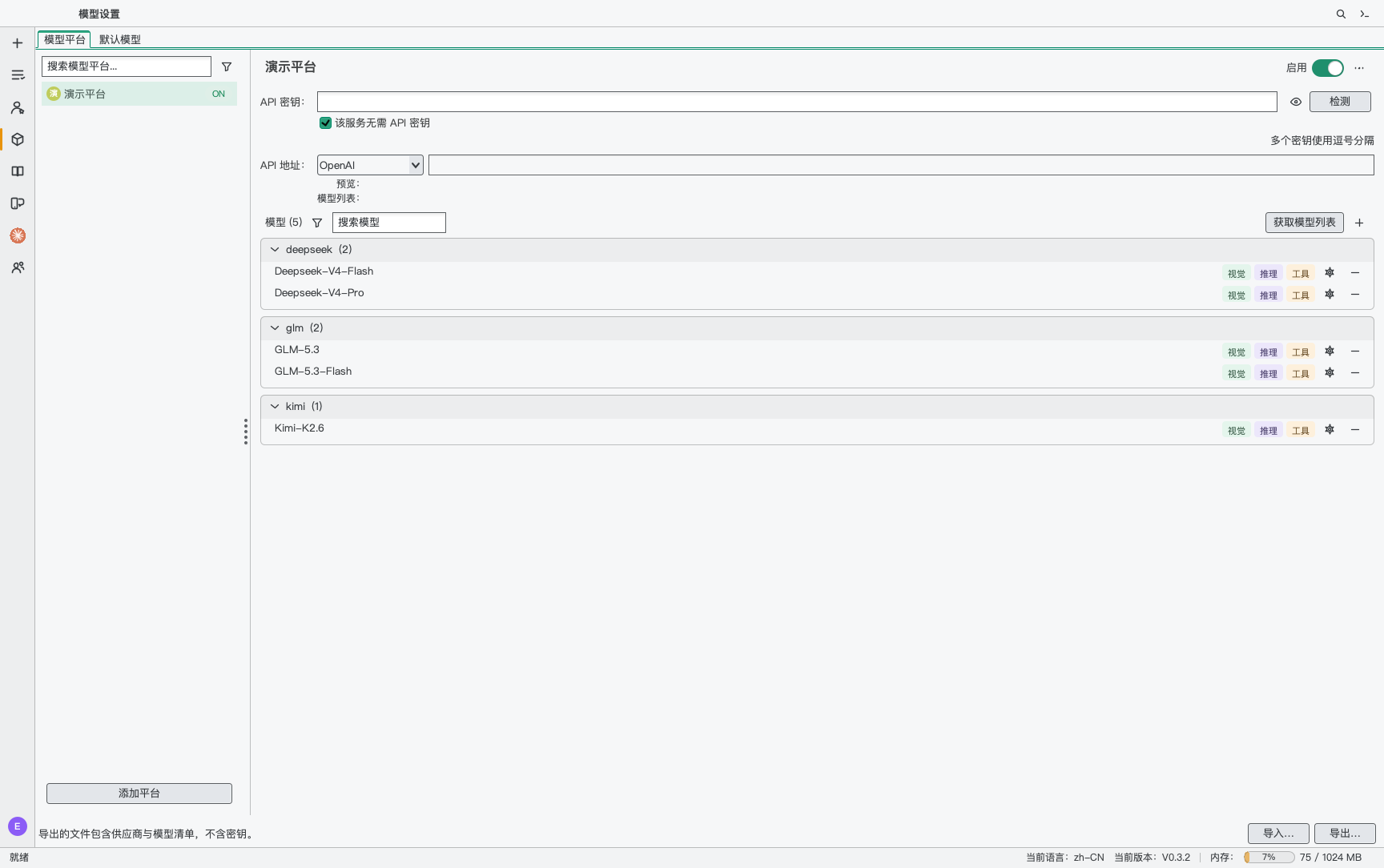The height and width of the screenshot is (868, 1384).
Task: Toggle 工具 tag on Kimi-K2.6
Action: tap(1301, 431)
